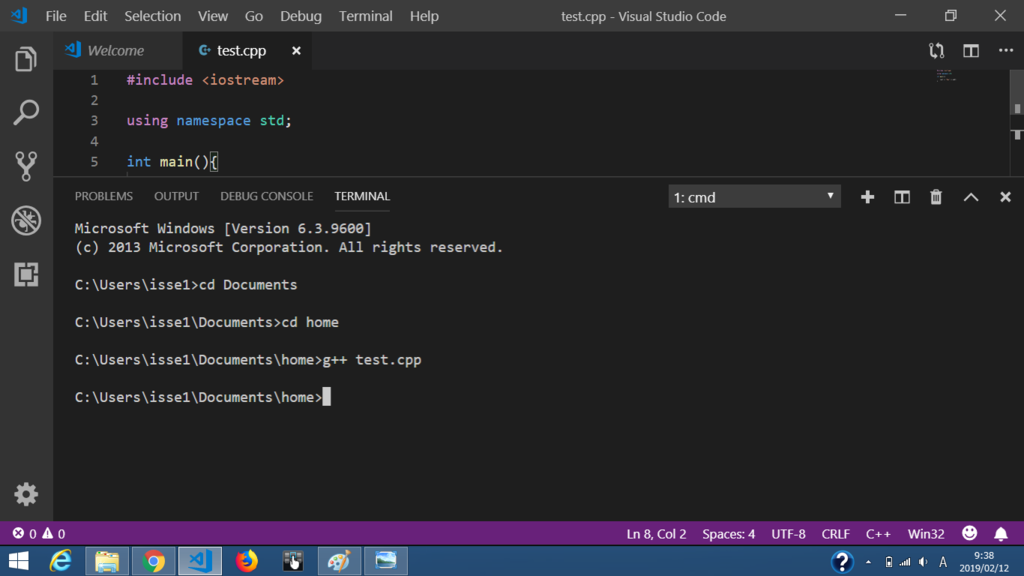The image size is (1024, 576).
Task: Open the Source Control view
Action: pos(26,166)
